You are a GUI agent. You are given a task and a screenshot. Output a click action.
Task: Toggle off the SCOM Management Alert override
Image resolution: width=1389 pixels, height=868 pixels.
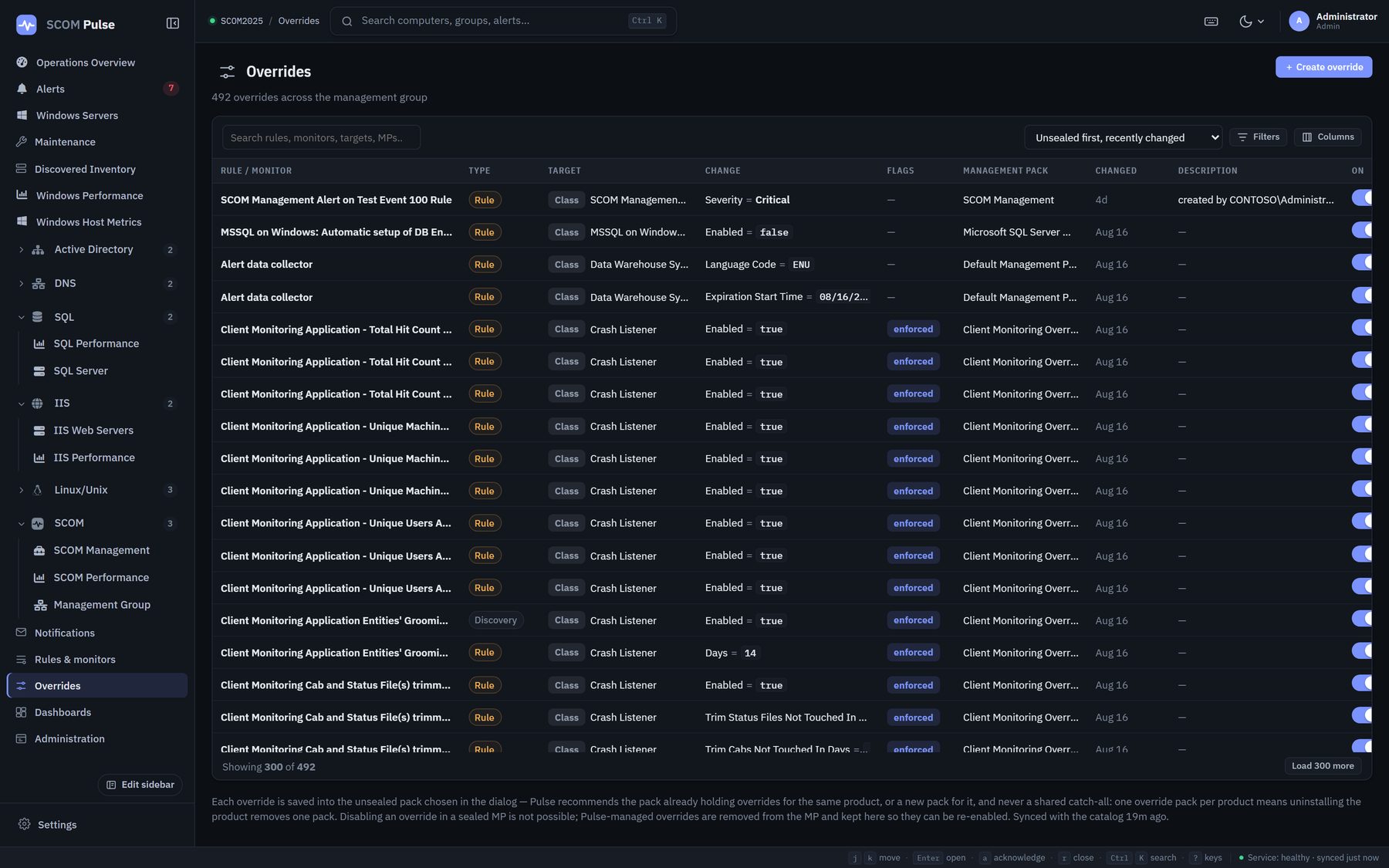(x=1362, y=198)
